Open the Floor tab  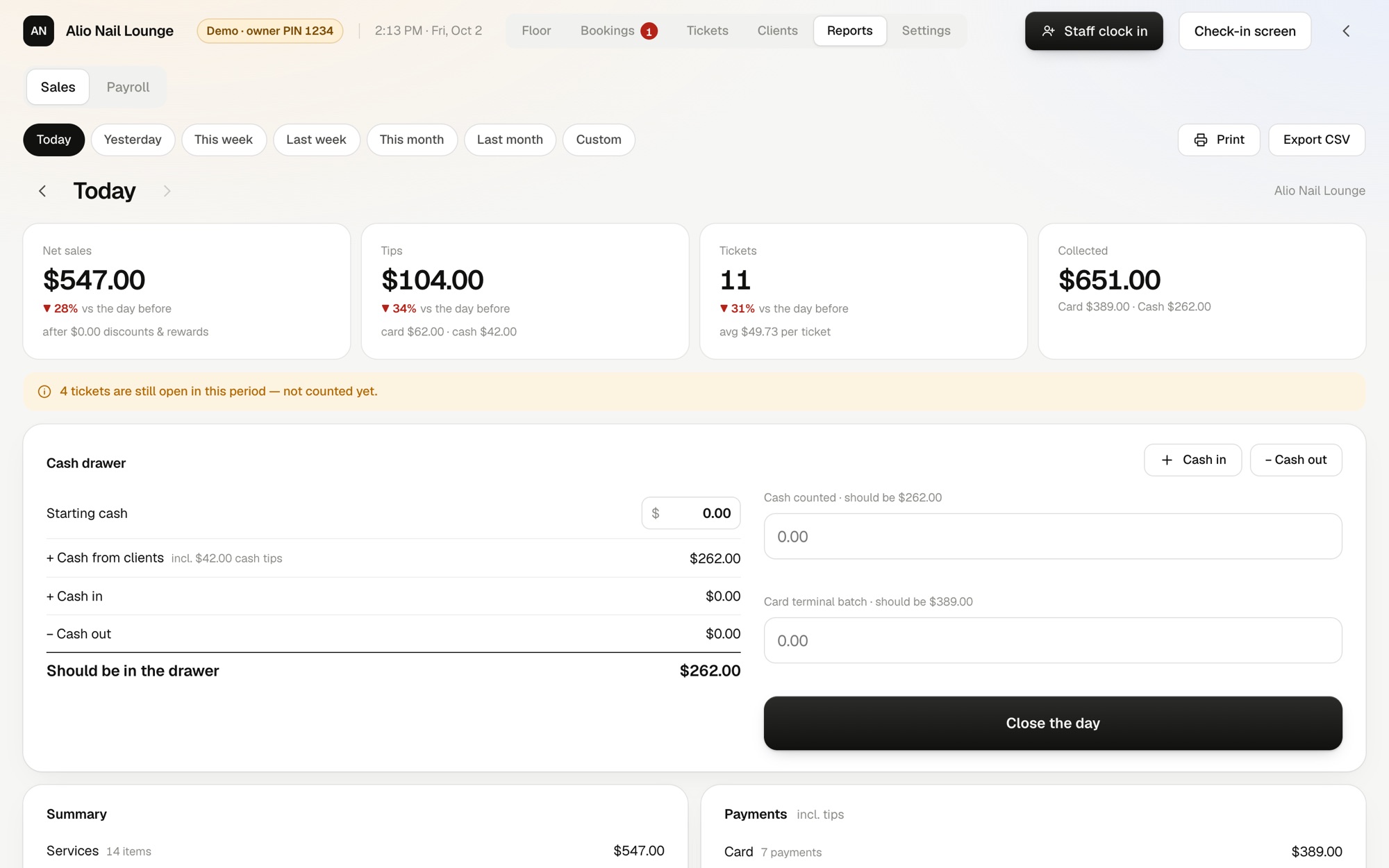536,31
